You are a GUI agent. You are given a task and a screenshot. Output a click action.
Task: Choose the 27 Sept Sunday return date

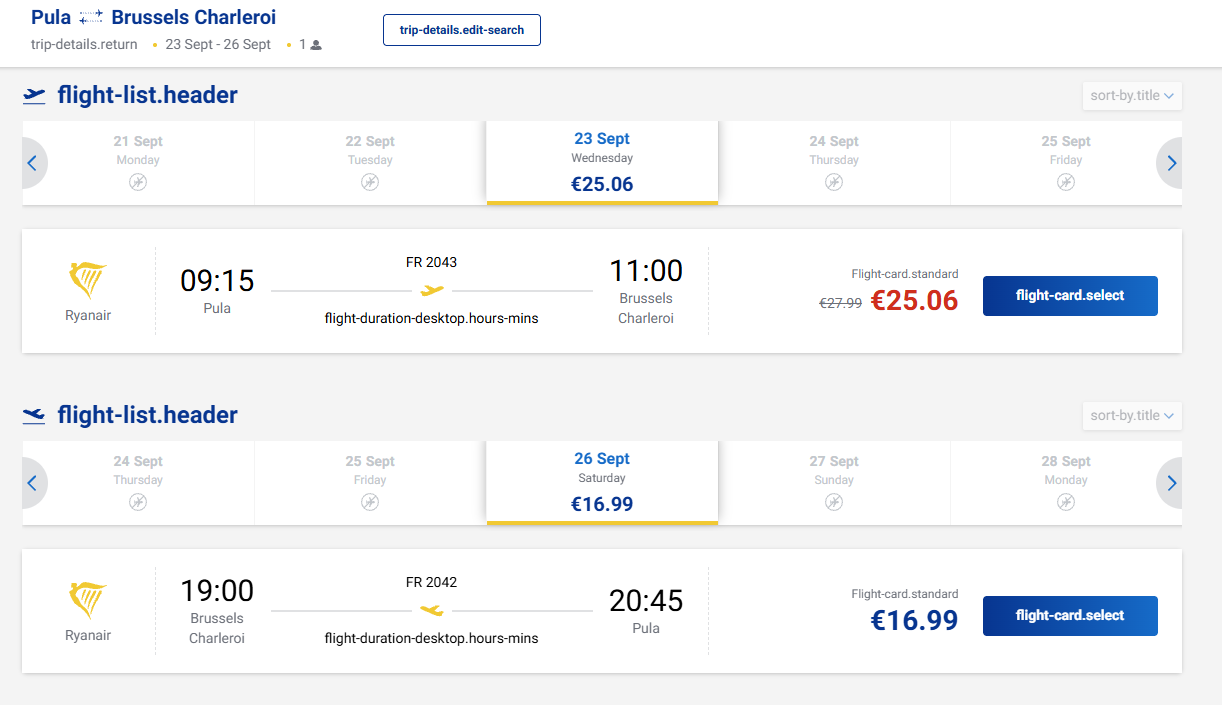coord(834,483)
